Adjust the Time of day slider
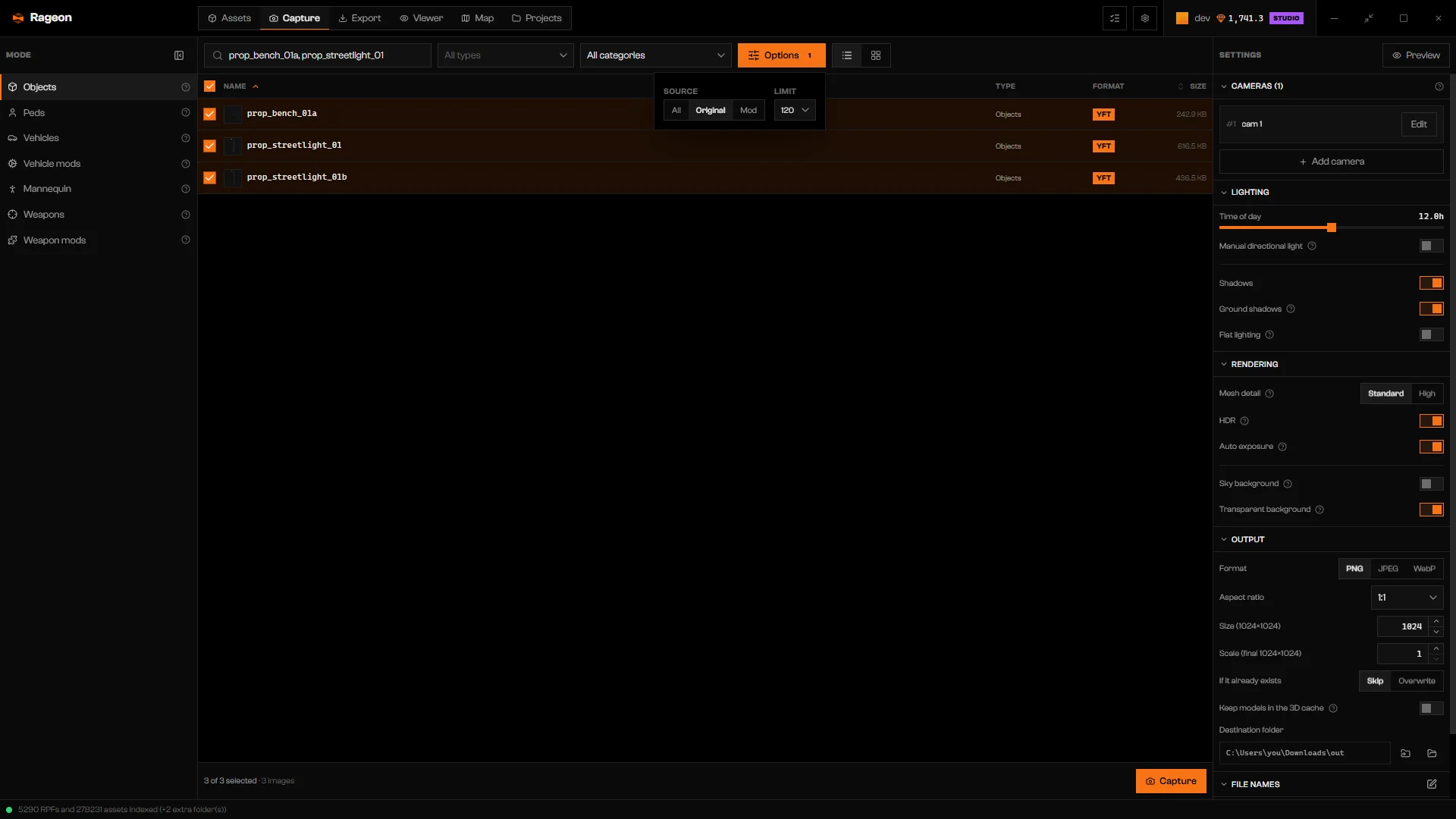 tap(1332, 227)
